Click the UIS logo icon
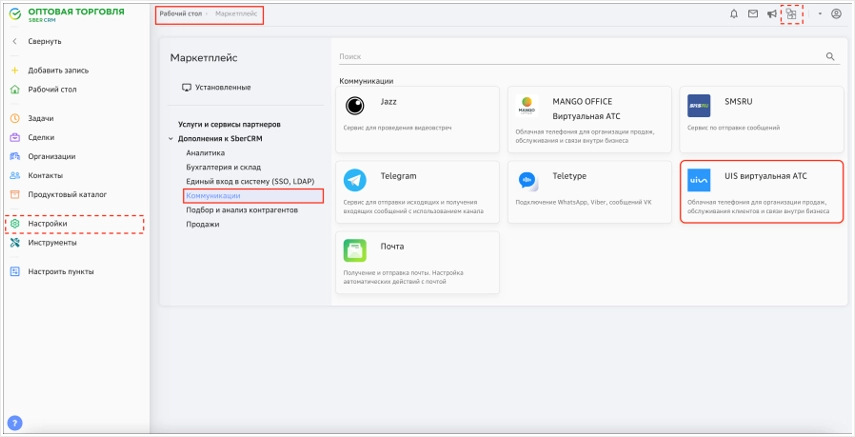Screen dimensions: 855x437 coord(699,179)
